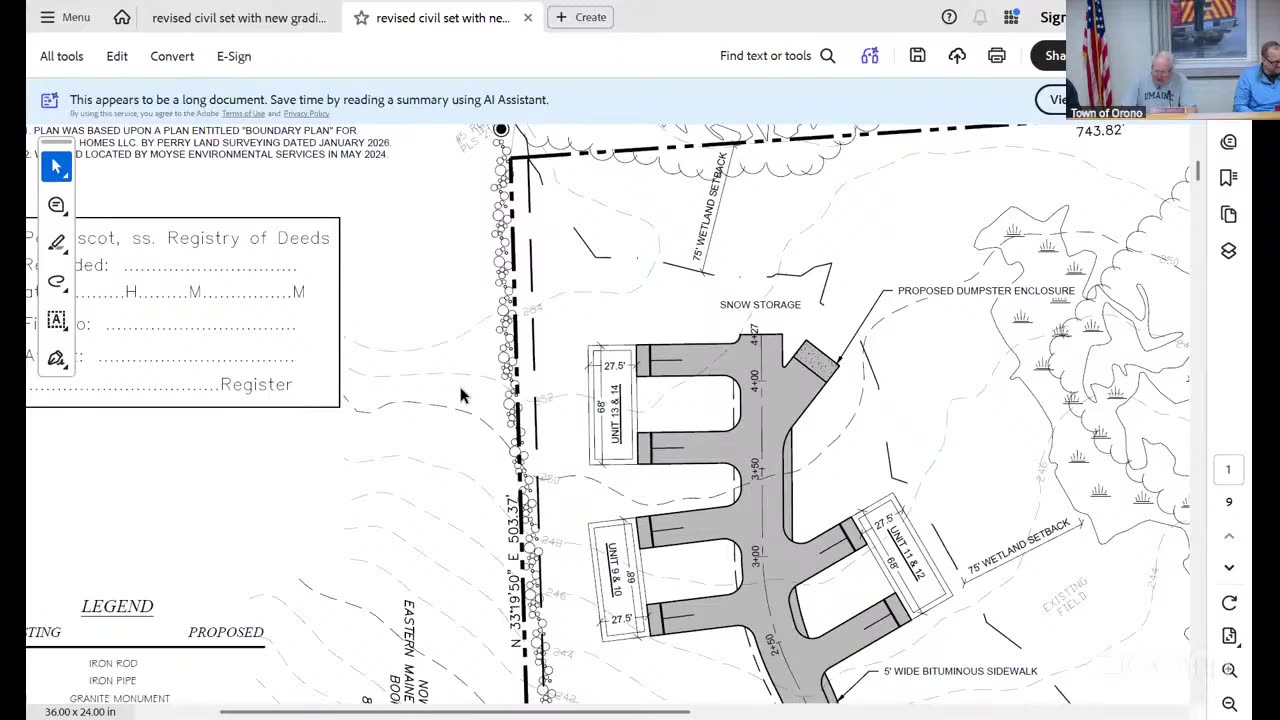The width and height of the screenshot is (1280, 720).
Task: Print the document using printer icon
Action: pos(996,56)
